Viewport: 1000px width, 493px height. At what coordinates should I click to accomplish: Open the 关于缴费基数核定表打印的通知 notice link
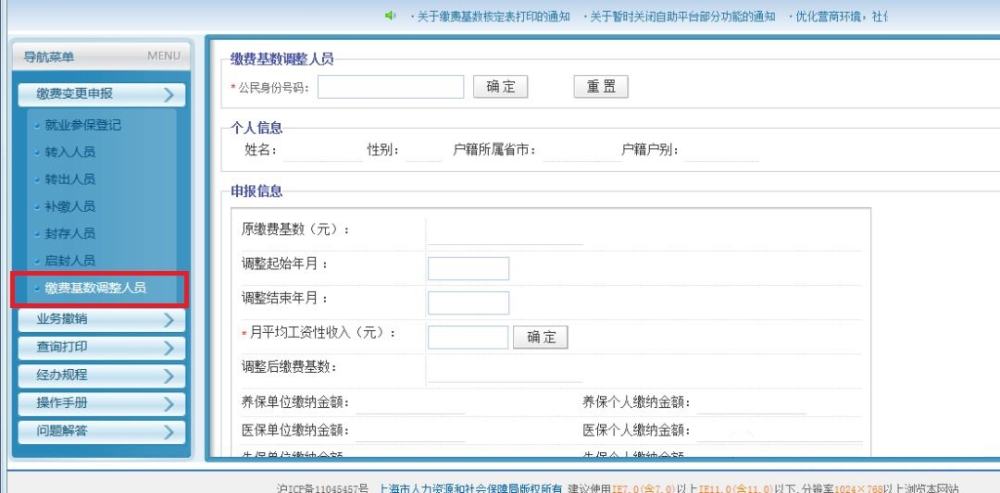tap(493, 17)
